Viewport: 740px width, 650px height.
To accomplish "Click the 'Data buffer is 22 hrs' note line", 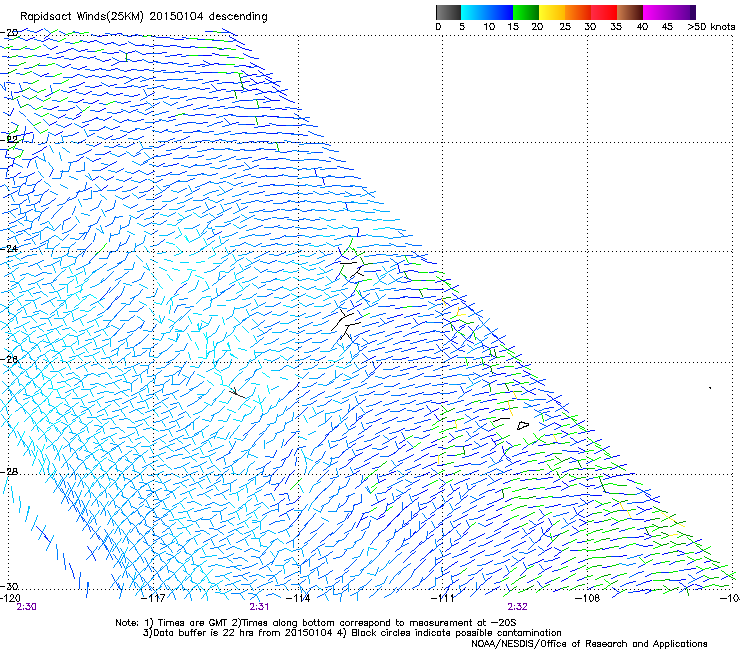I will tap(352, 633).
